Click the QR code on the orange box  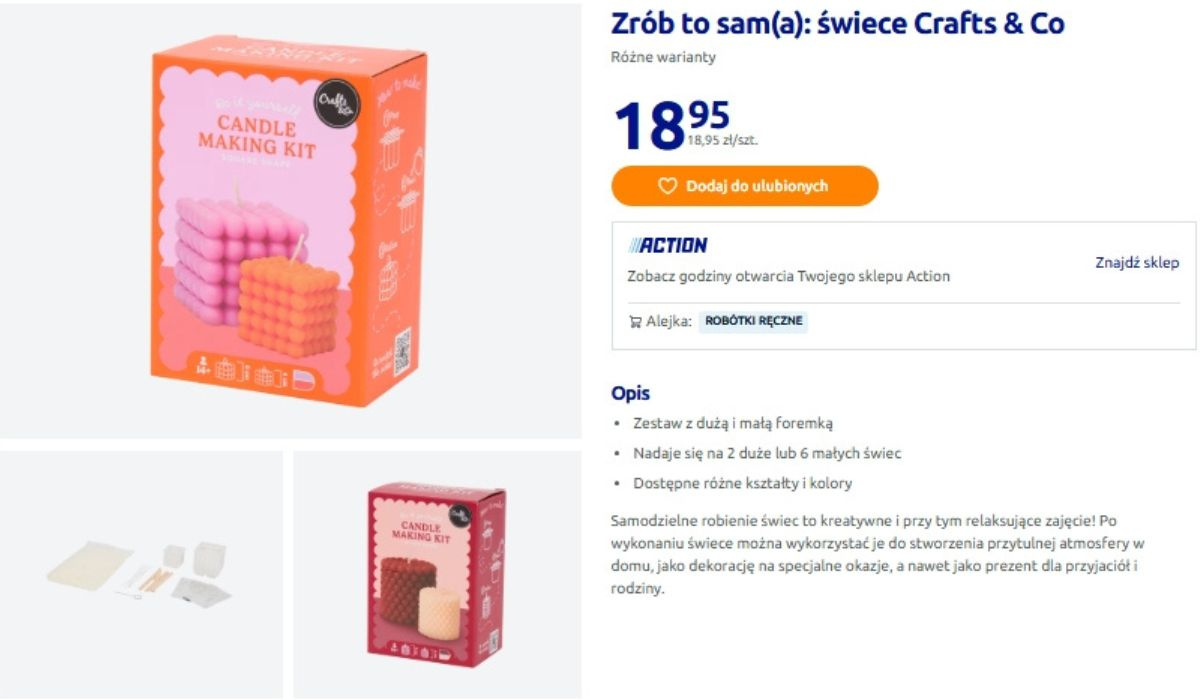(402, 350)
